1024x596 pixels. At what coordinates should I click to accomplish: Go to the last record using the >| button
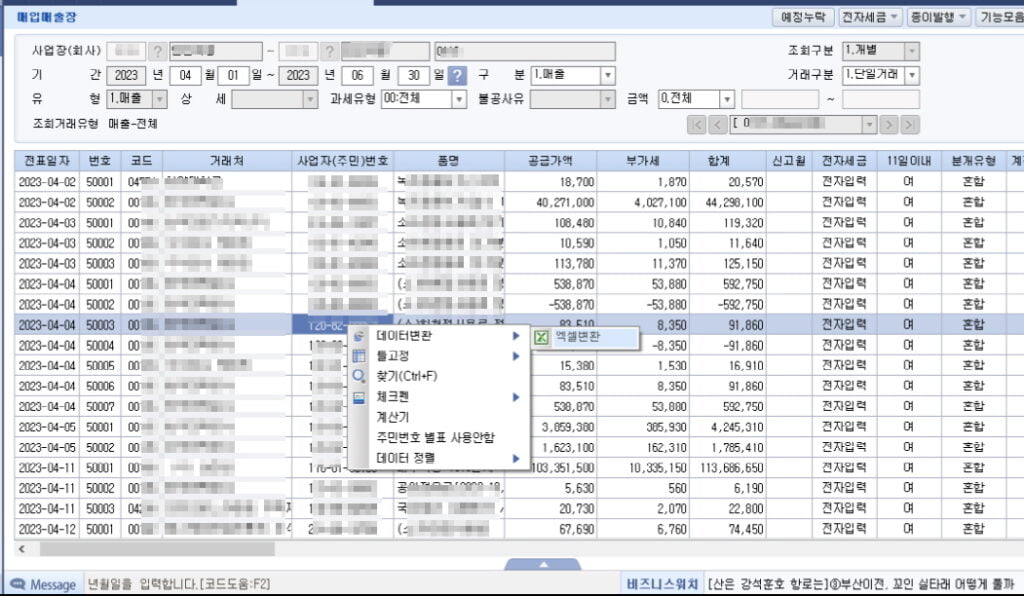[x=910, y=124]
